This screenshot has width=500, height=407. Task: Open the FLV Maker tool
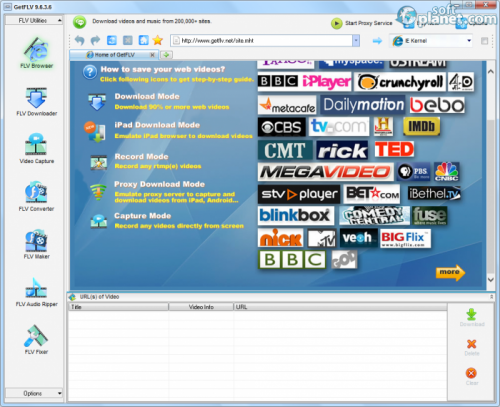coord(36,244)
